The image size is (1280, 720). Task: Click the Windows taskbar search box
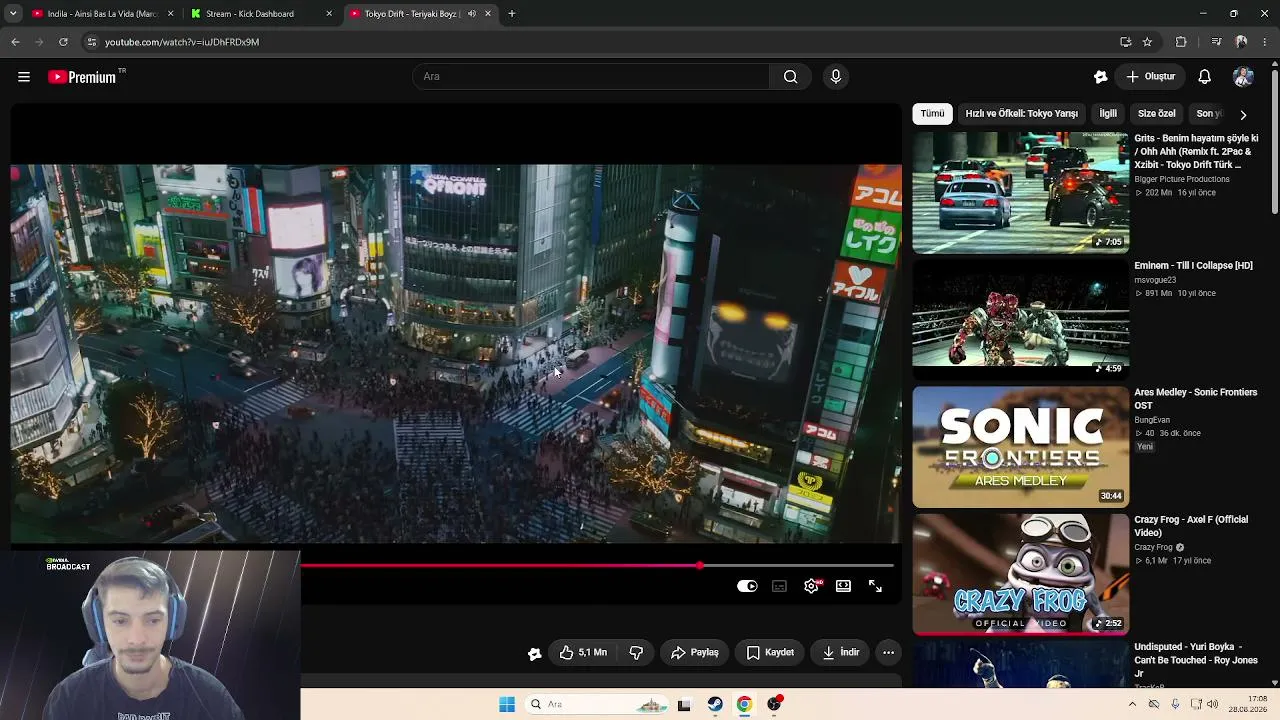coord(597,704)
